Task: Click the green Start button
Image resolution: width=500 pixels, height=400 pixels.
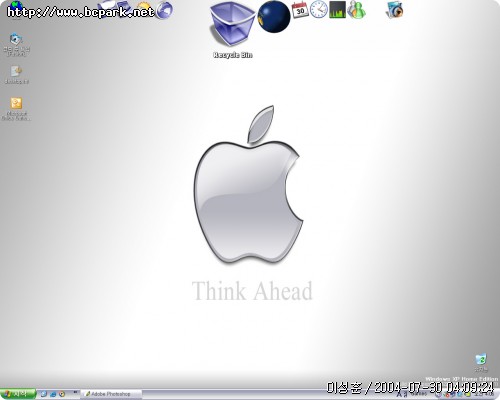Action: tap(18, 394)
